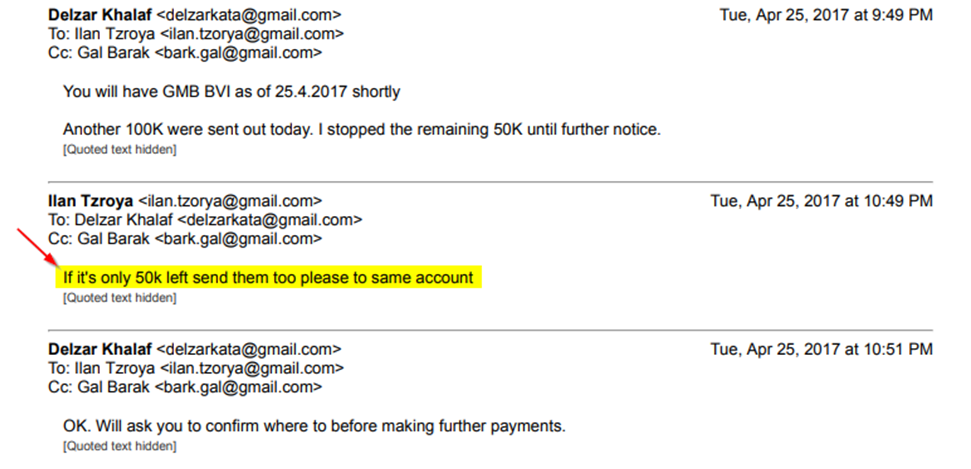This screenshot has width=971, height=469.
Task: Click the red arrow annotation
Action: (38, 248)
